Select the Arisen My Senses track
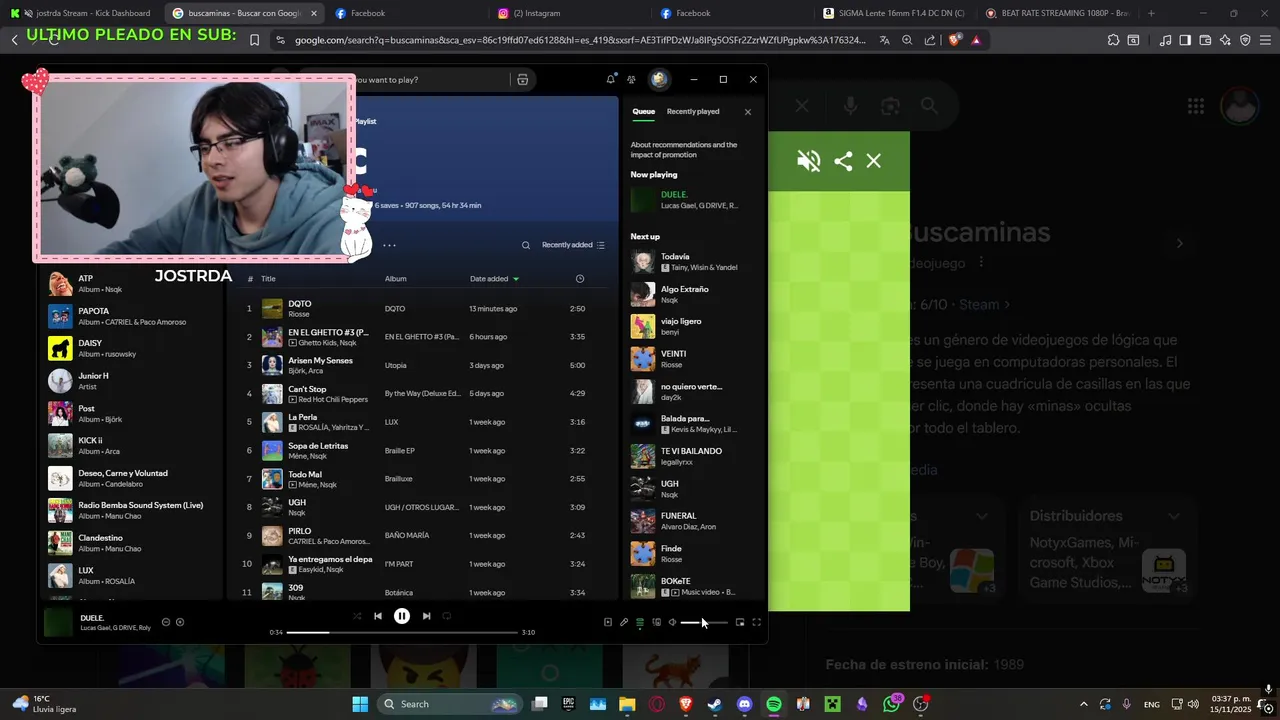 click(418, 365)
